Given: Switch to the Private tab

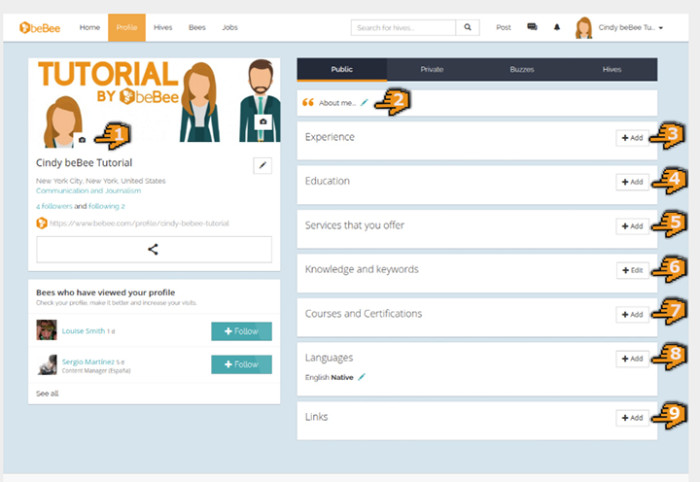Looking at the screenshot, I should click(x=432, y=69).
